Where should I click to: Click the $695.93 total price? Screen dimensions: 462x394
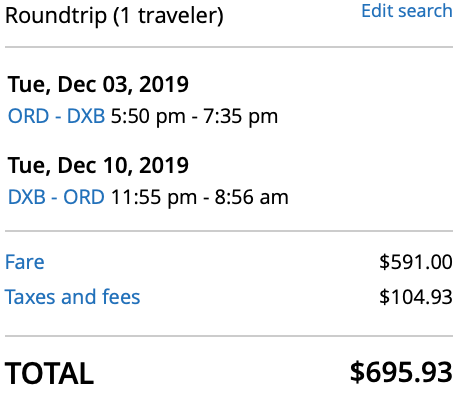point(401,372)
